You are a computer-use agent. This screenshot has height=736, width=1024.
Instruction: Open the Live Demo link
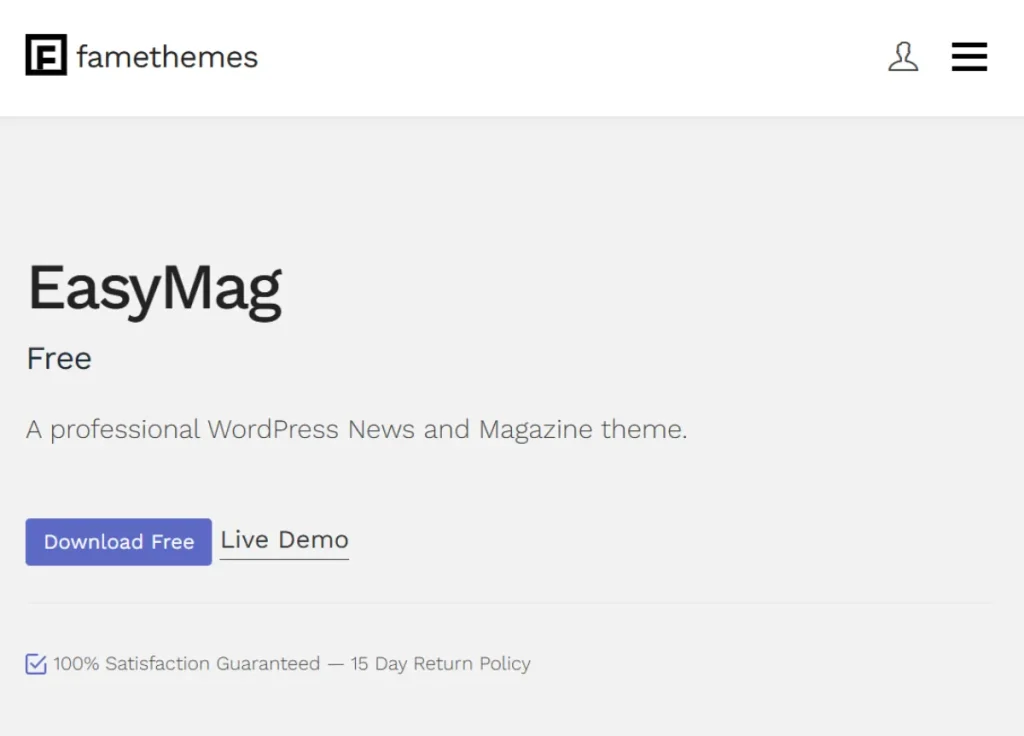tap(284, 540)
